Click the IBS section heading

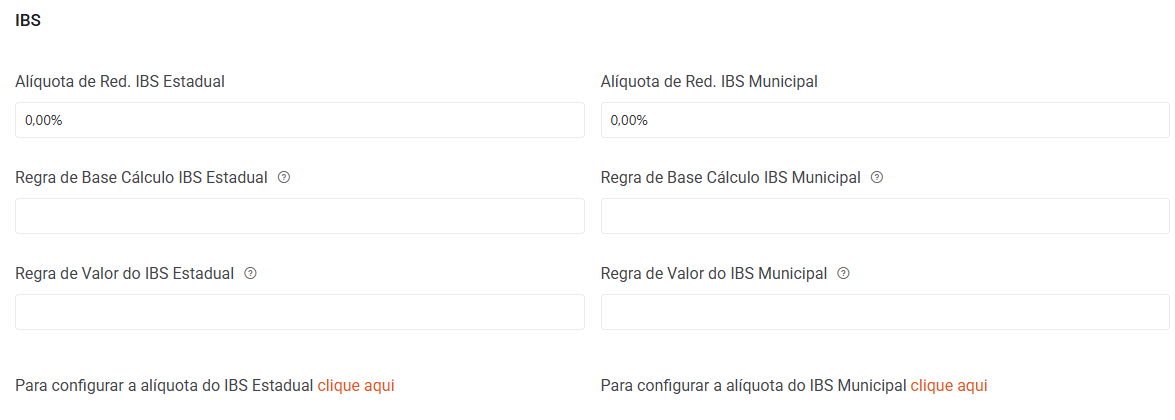(28, 20)
